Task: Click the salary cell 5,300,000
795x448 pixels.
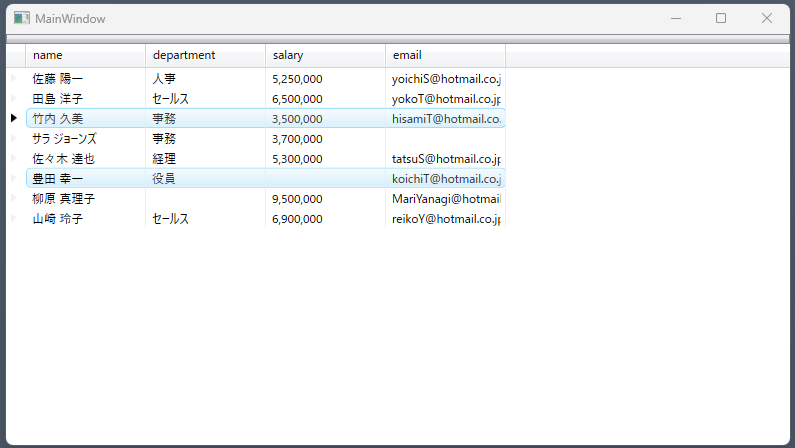Action: pyautogui.click(x=326, y=158)
